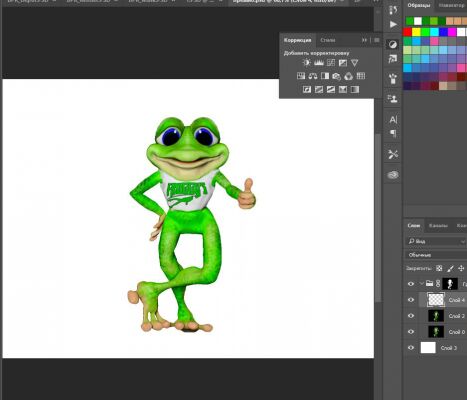Switch to the Навигатор tab
The image size is (467, 400).
pos(452,6)
